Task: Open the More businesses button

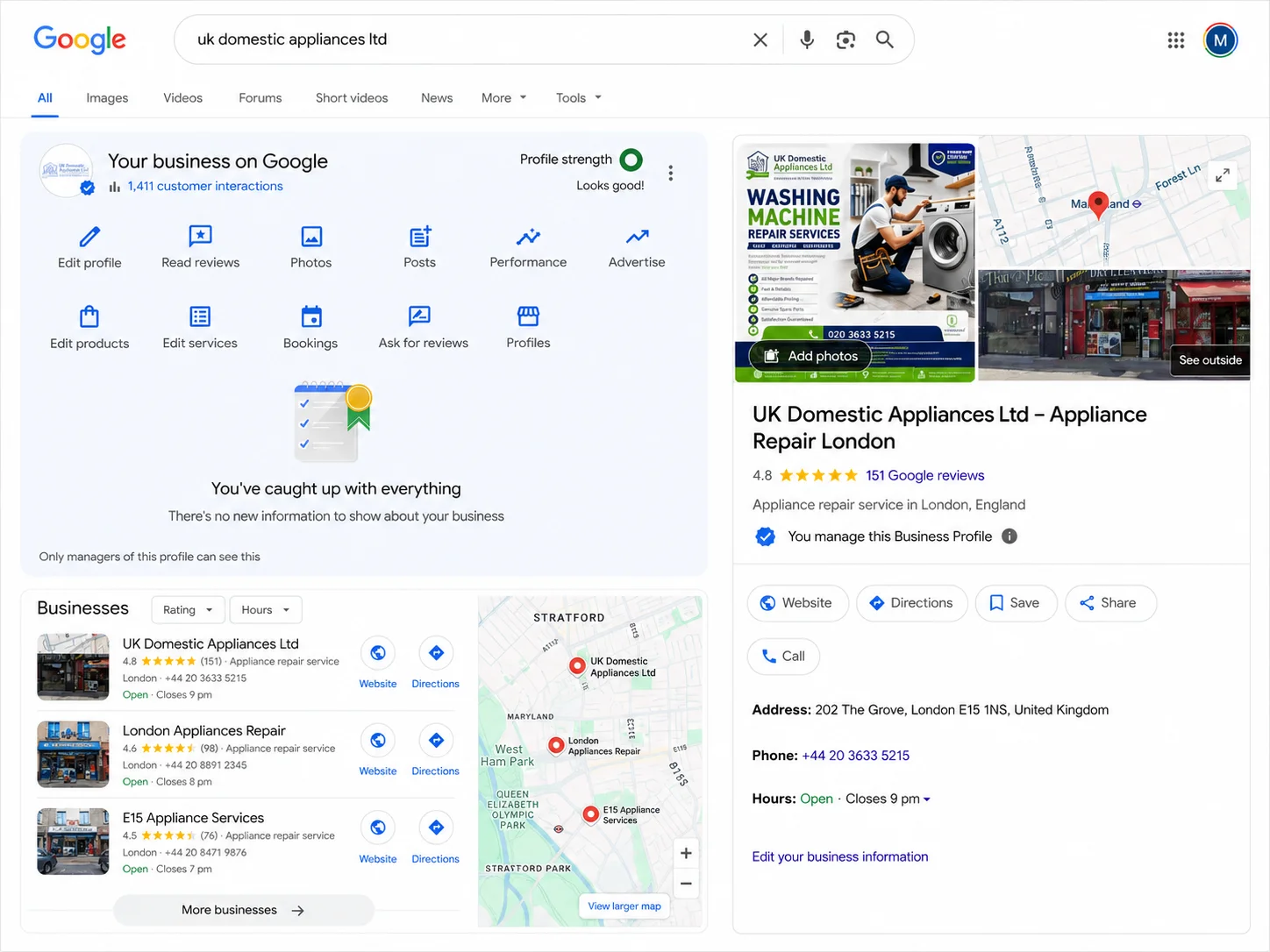Action: point(243,910)
